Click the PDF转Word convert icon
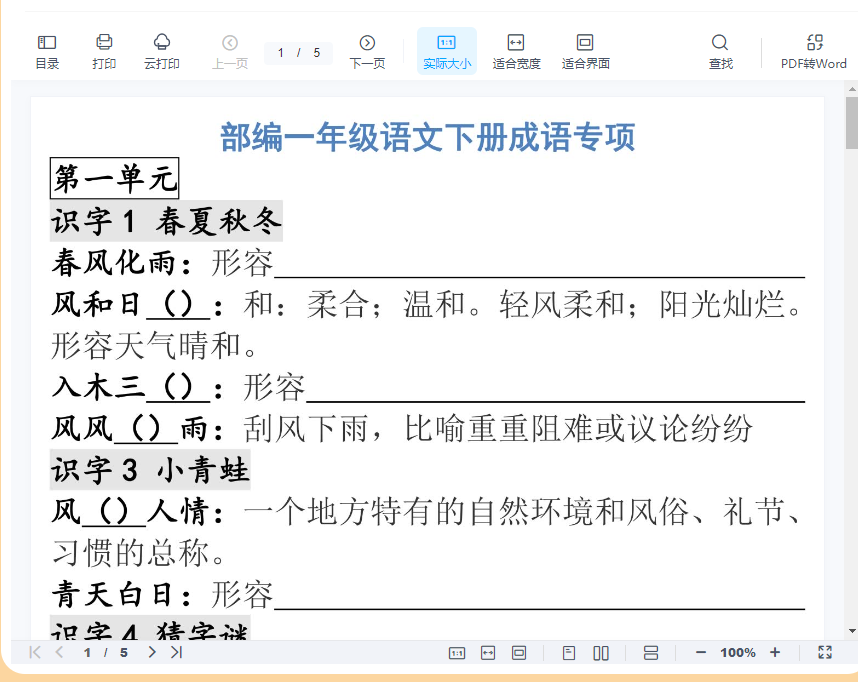 click(814, 51)
